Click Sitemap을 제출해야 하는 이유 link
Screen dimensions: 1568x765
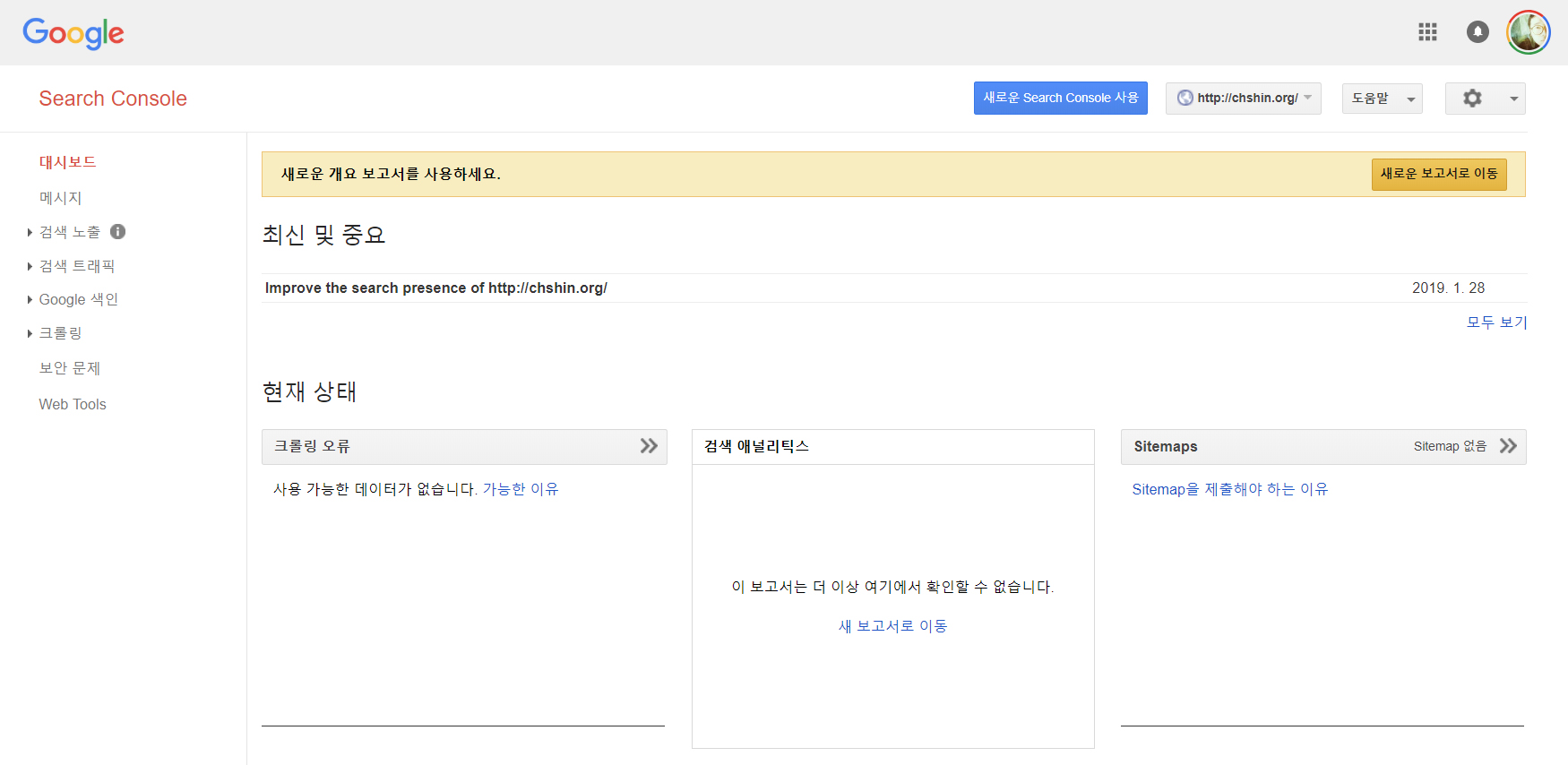1230,489
